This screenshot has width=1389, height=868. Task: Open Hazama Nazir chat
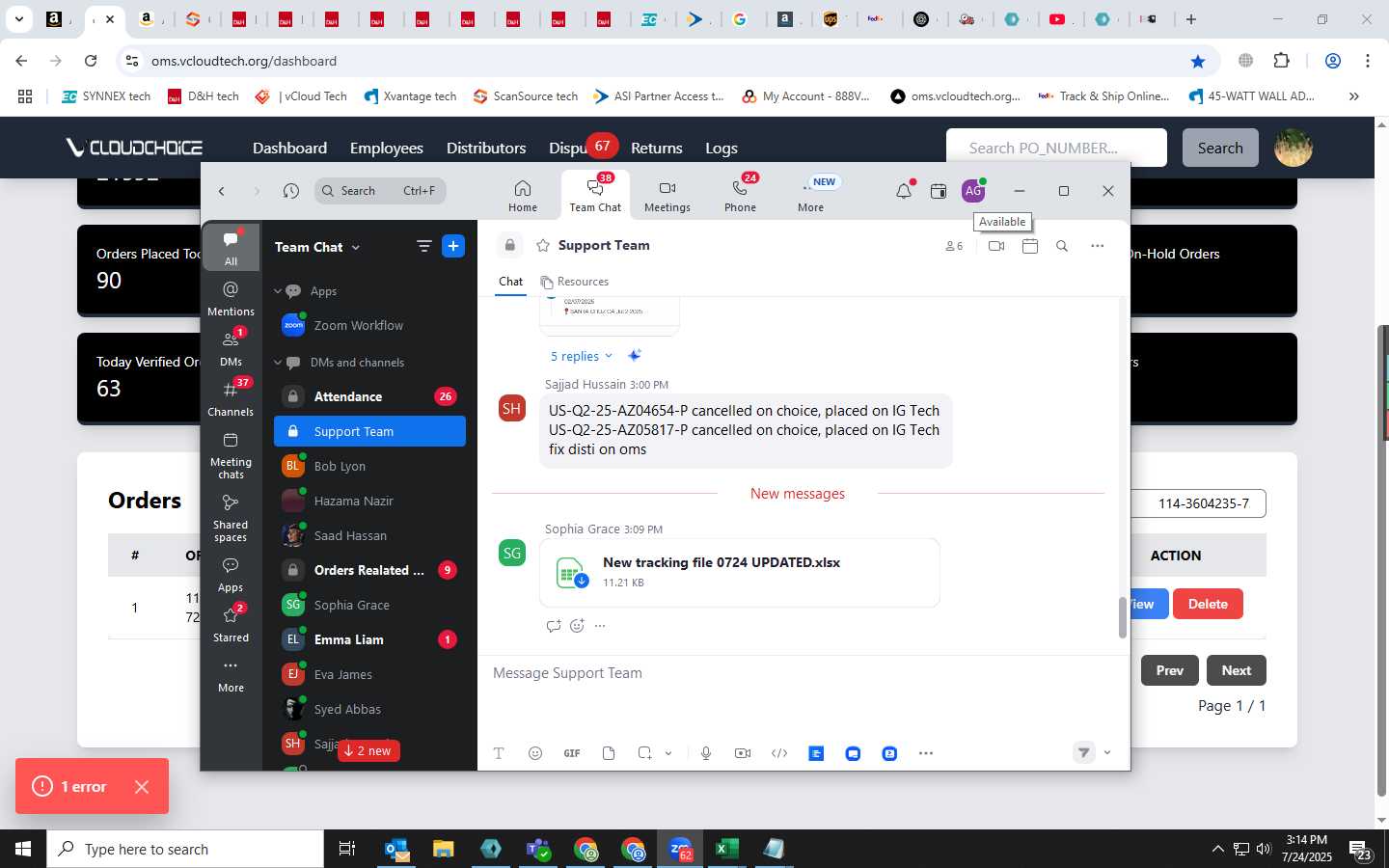tap(369, 501)
